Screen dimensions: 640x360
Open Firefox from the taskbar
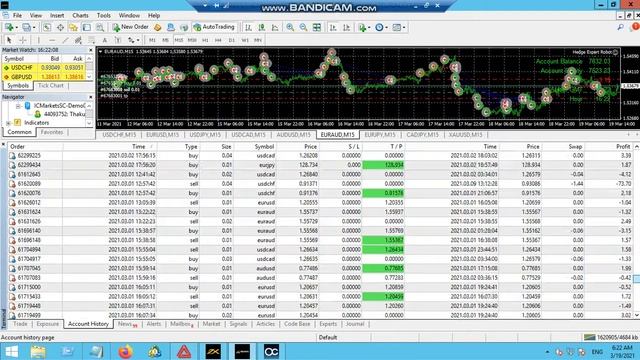tap(125, 351)
